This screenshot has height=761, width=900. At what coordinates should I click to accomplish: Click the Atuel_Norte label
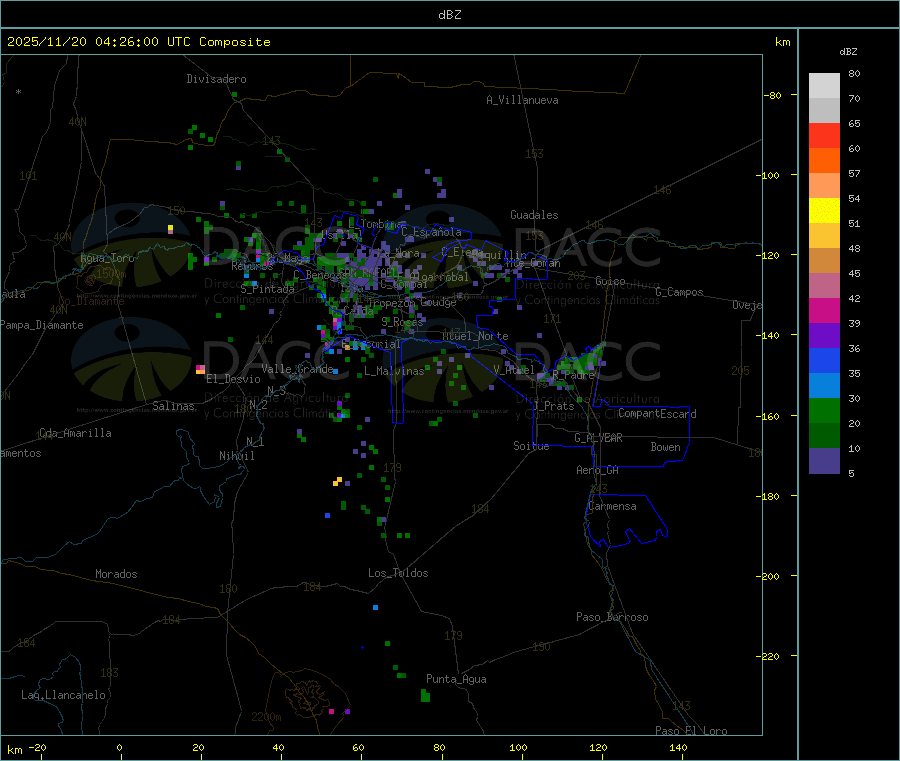[x=475, y=336]
